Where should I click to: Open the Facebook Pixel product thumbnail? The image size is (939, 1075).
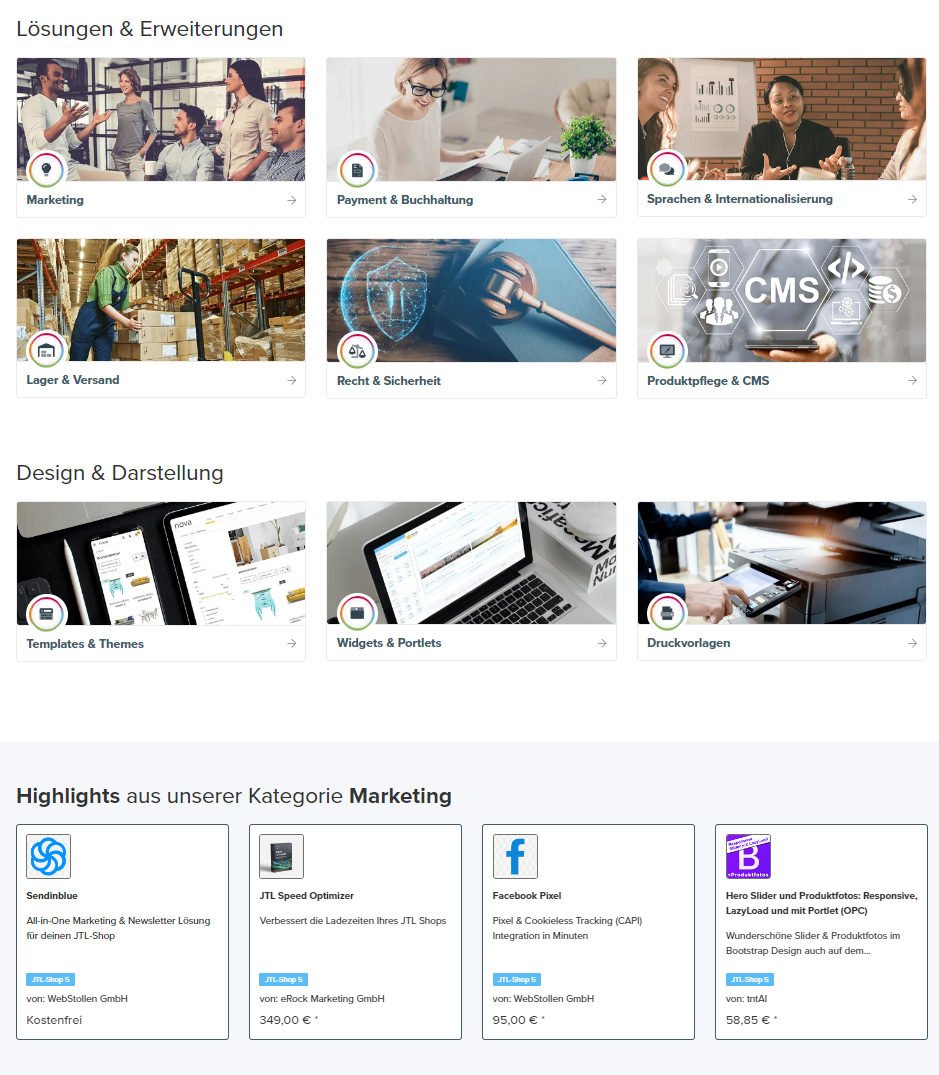pos(514,856)
